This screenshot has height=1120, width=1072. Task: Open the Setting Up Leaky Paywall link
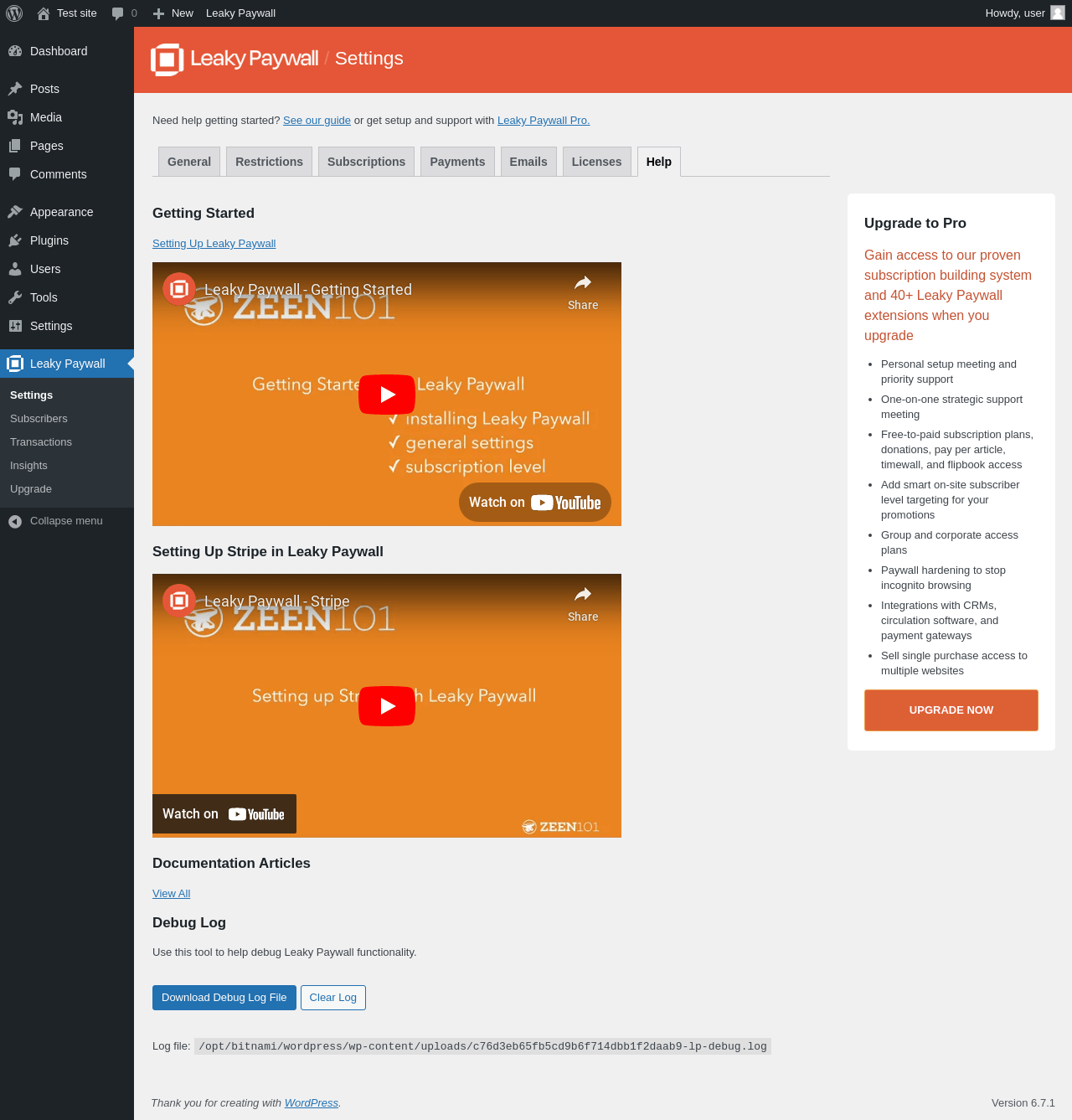click(x=214, y=244)
